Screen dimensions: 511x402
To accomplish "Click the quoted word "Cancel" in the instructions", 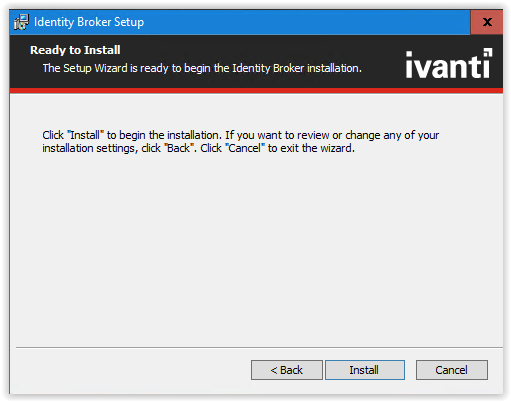I will coord(245,148).
